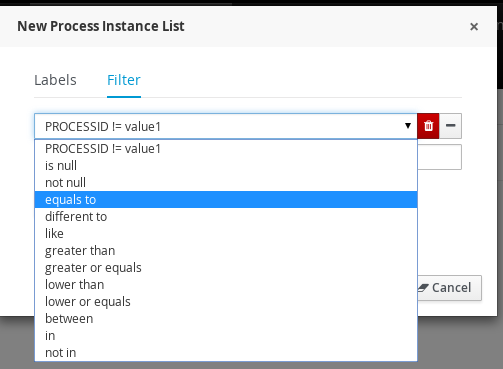Choose the 'greater than' operator
Image resolution: width=503 pixels, height=369 pixels.
pyautogui.click(x=226, y=251)
